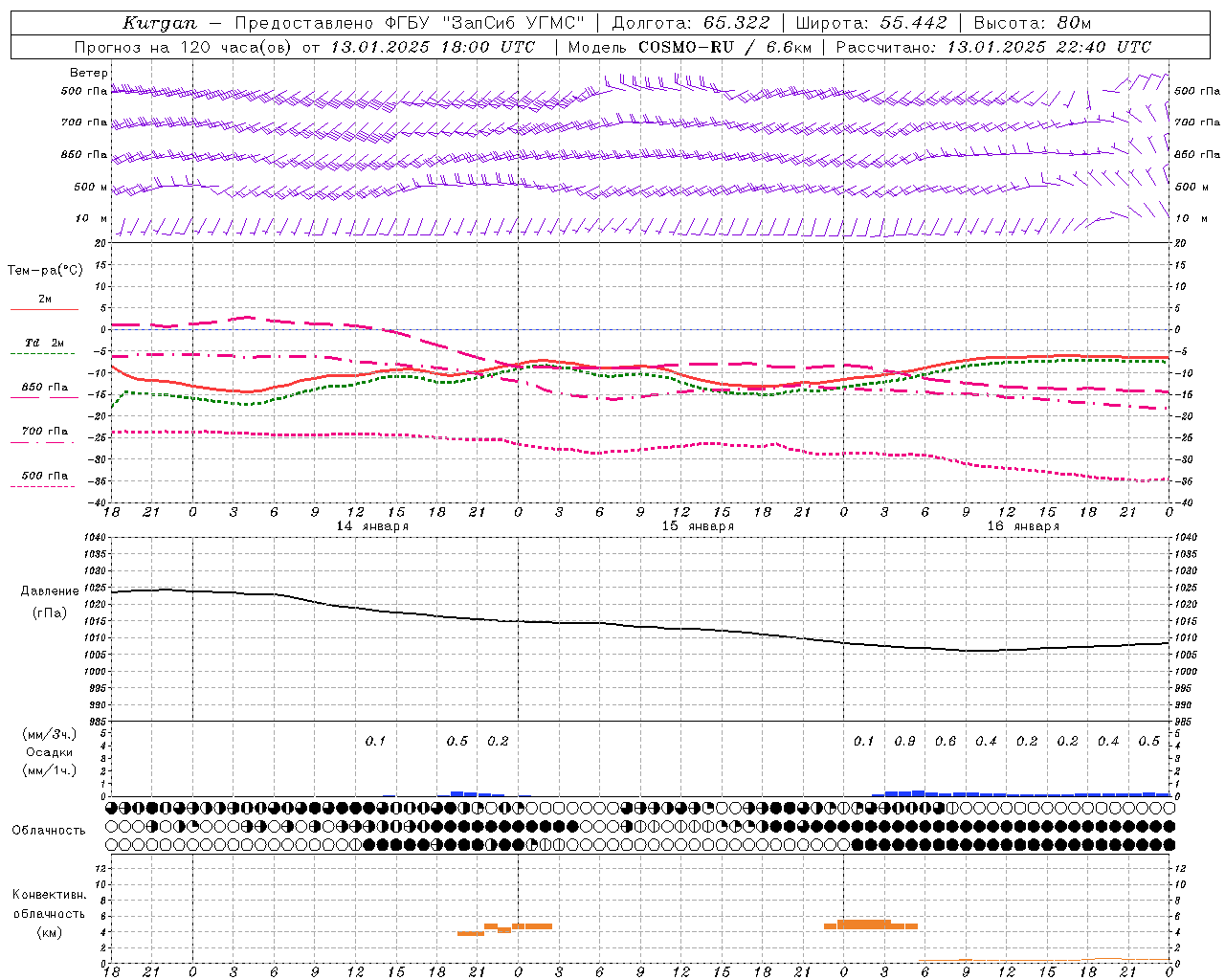The width and height of the screenshot is (1225, 980).
Task: Click the dashed line sample under 'Td 2м'
Action: [42, 353]
